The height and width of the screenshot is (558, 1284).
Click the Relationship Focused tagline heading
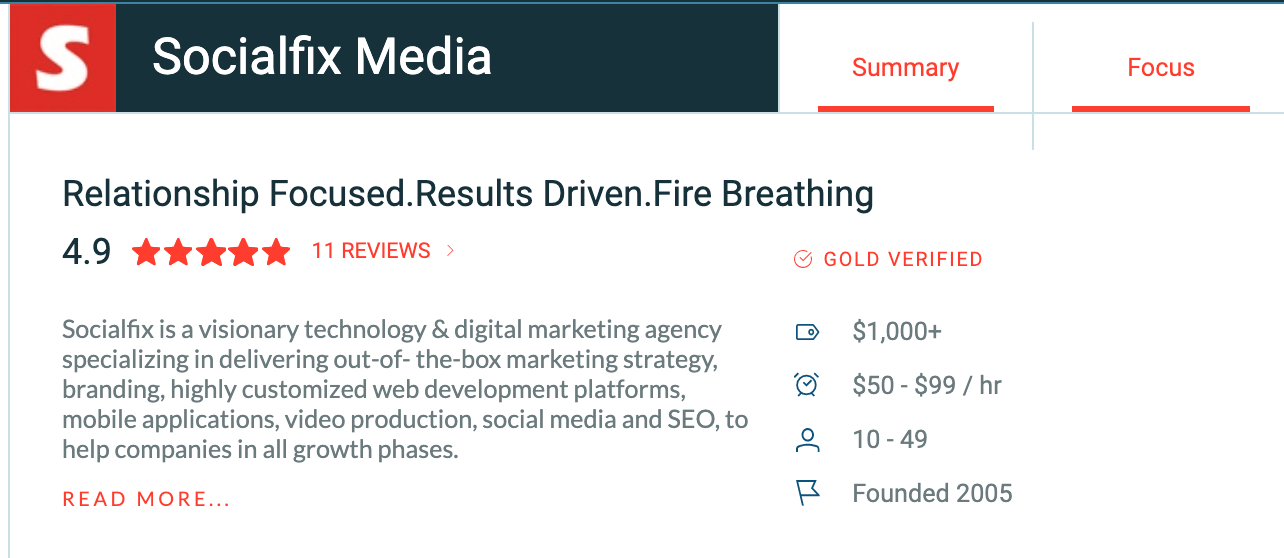click(468, 194)
